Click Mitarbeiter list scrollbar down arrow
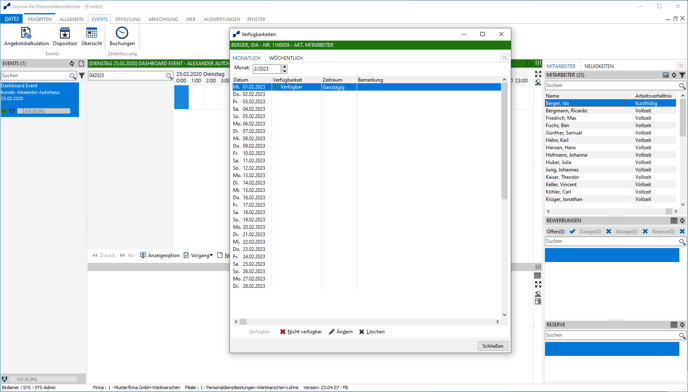 pos(682,204)
